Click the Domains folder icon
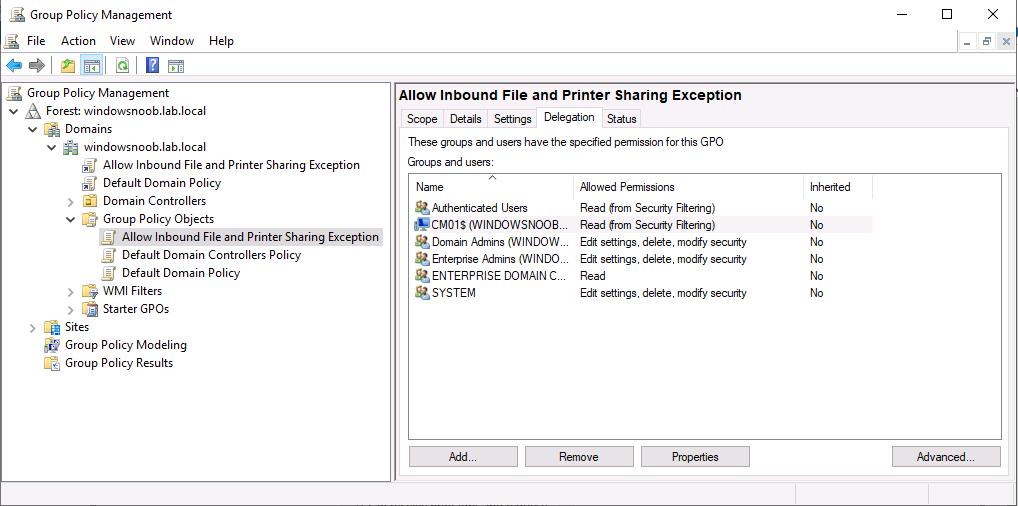The width and height of the screenshot is (1018, 506). click(x=52, y=129)
